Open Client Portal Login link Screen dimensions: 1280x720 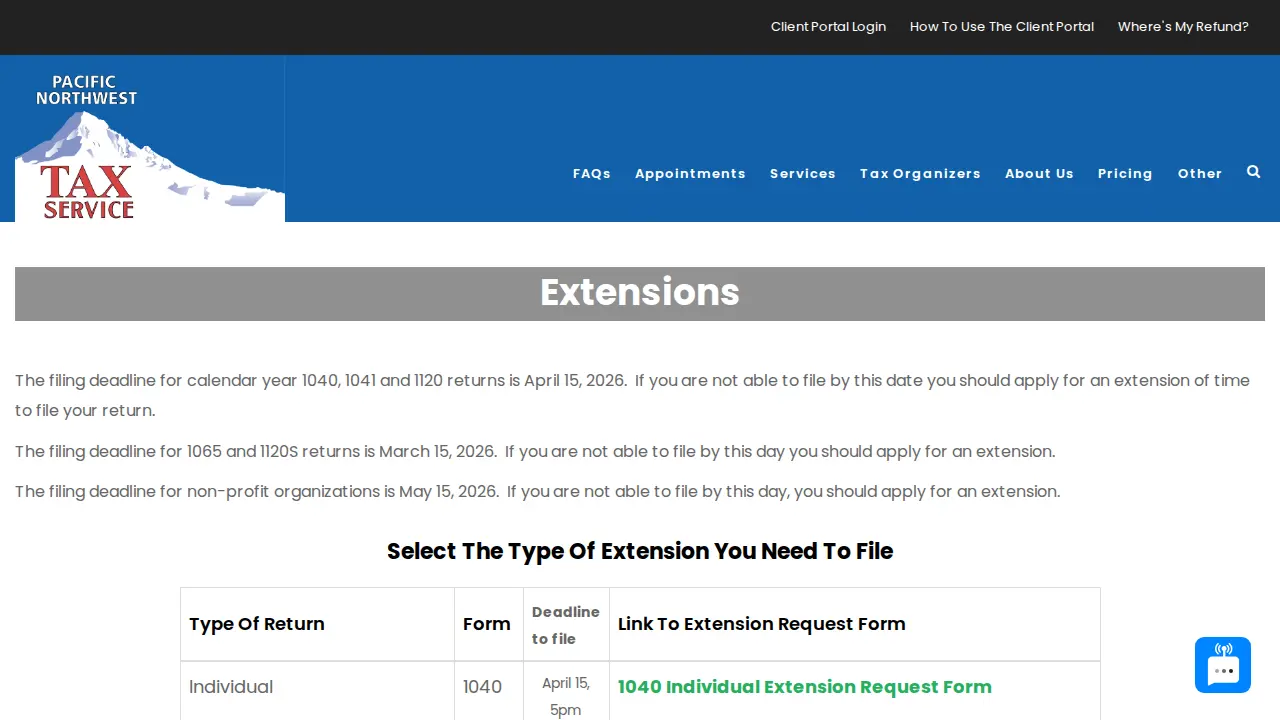click(x=828, y=27)
